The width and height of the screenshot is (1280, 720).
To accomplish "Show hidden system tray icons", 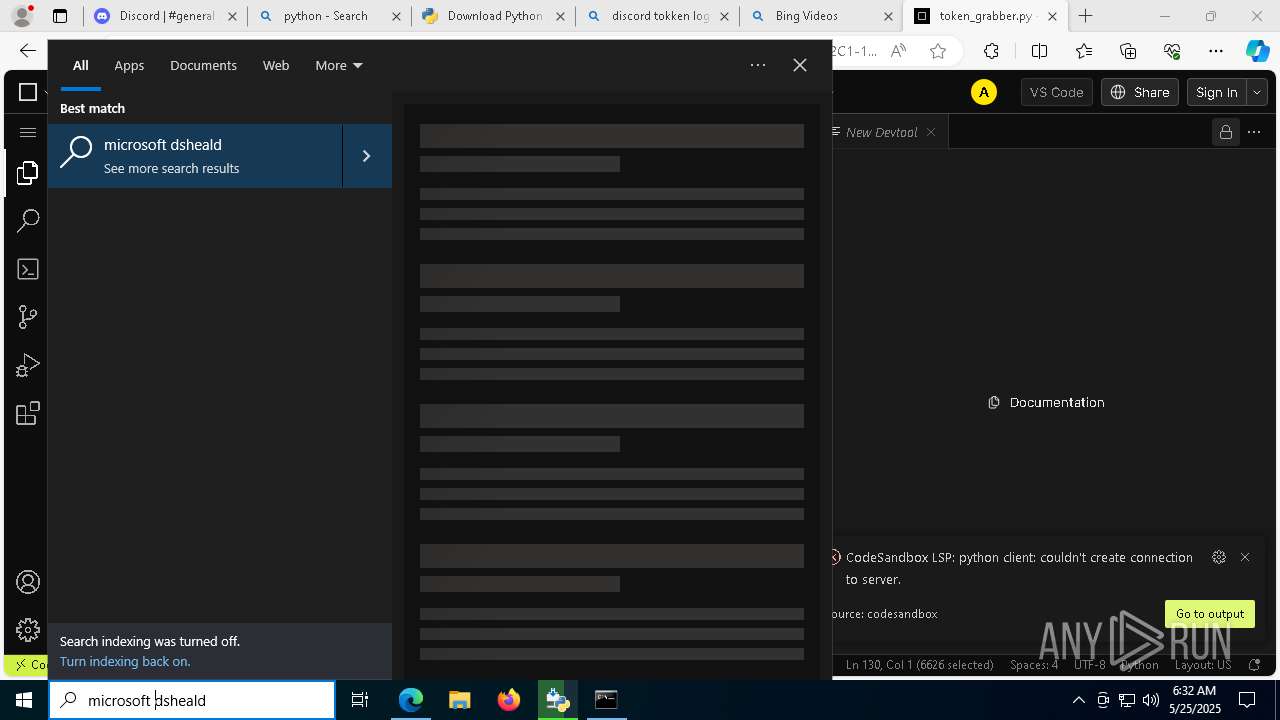I will [1078, 700].
